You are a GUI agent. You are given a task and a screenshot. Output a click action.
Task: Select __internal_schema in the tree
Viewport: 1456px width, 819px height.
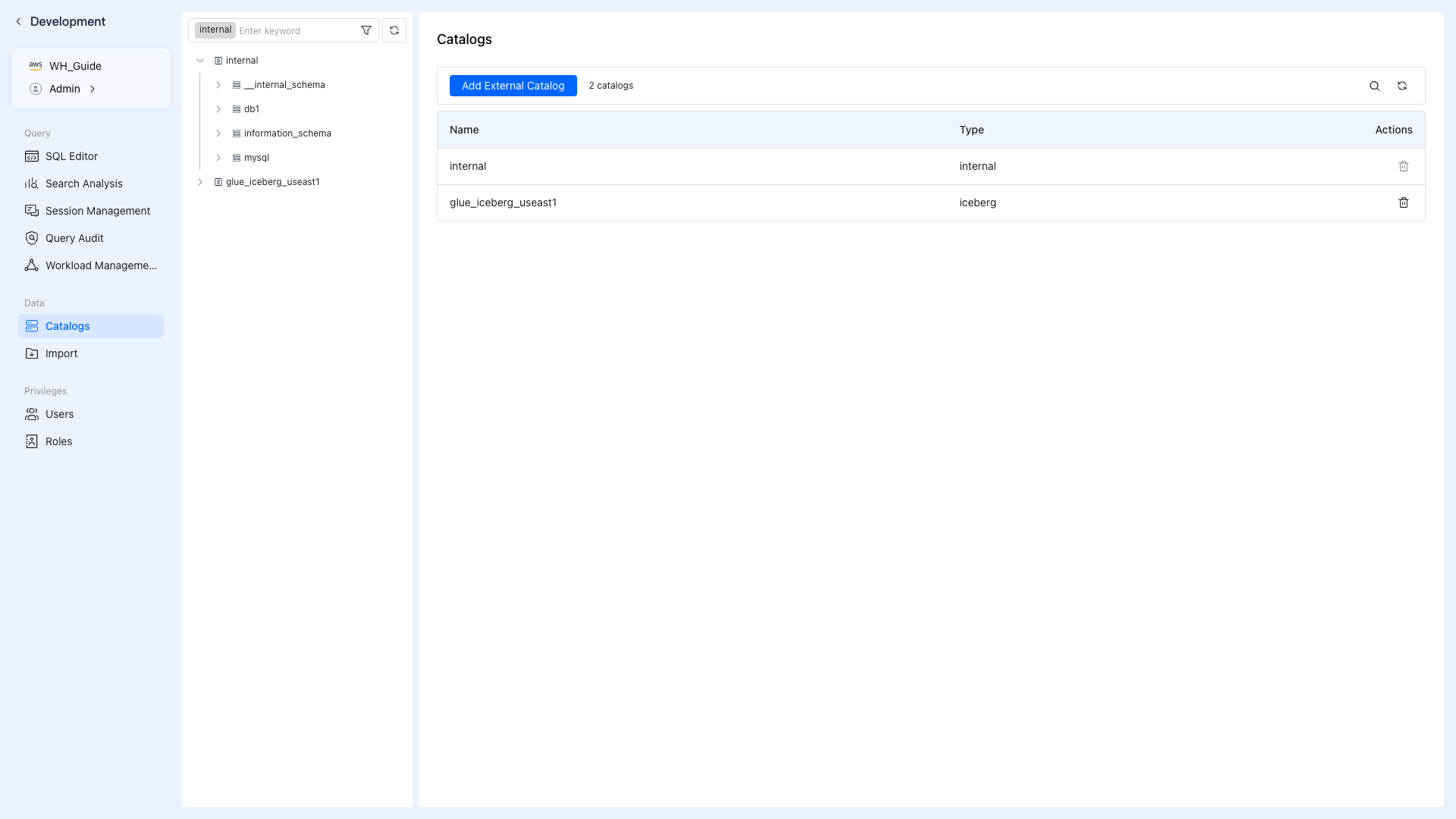(x=284, y=85)
